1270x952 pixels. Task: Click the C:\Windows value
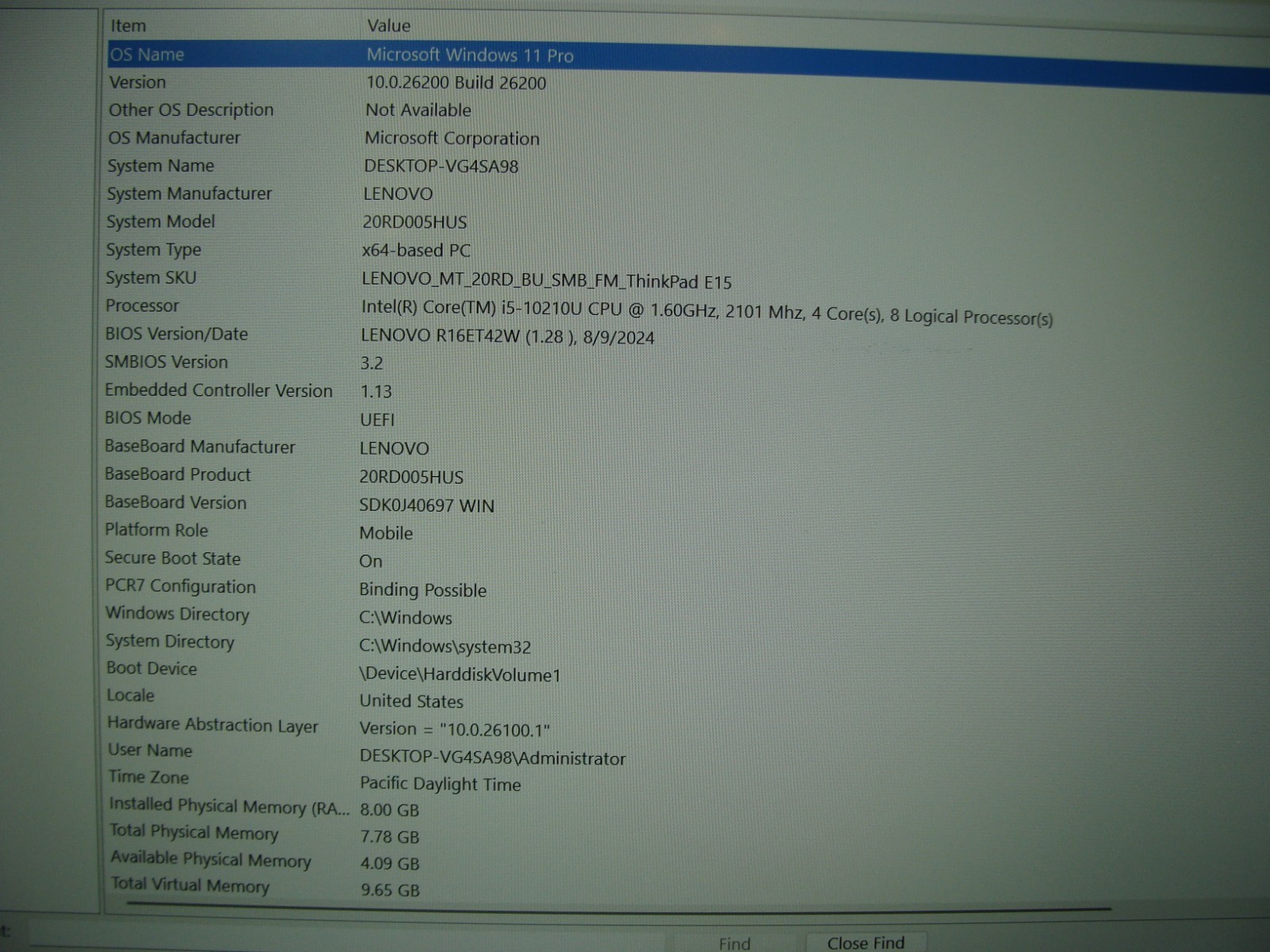point(406,617)
